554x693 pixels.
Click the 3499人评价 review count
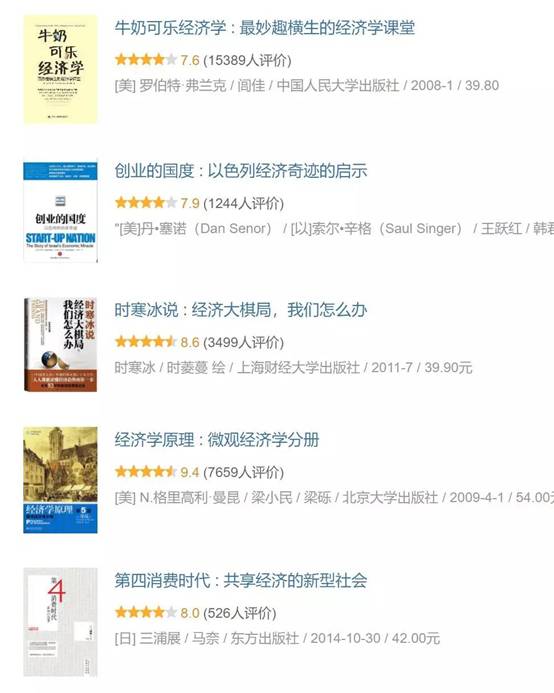click(243, 343)
